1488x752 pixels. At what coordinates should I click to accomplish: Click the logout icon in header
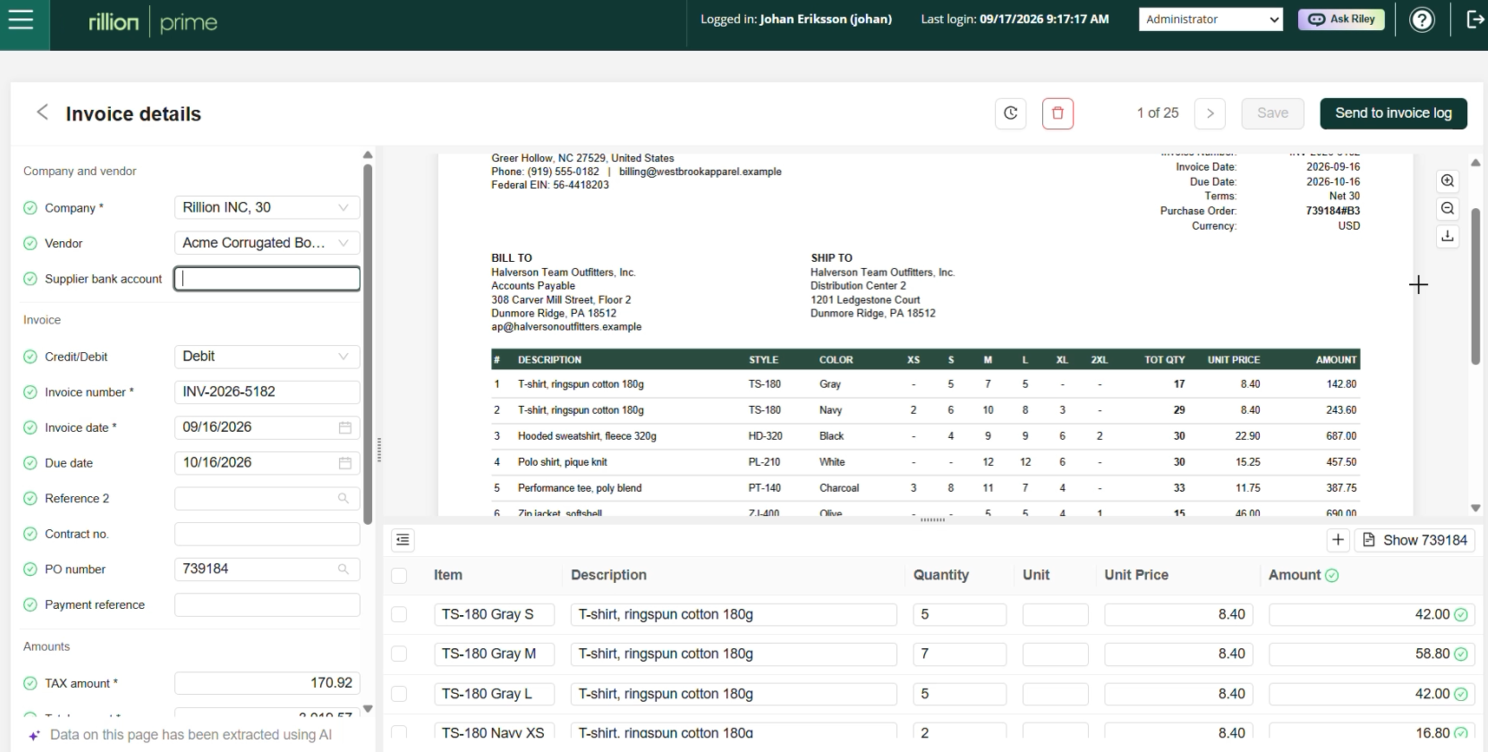(x=1474, y=20)
